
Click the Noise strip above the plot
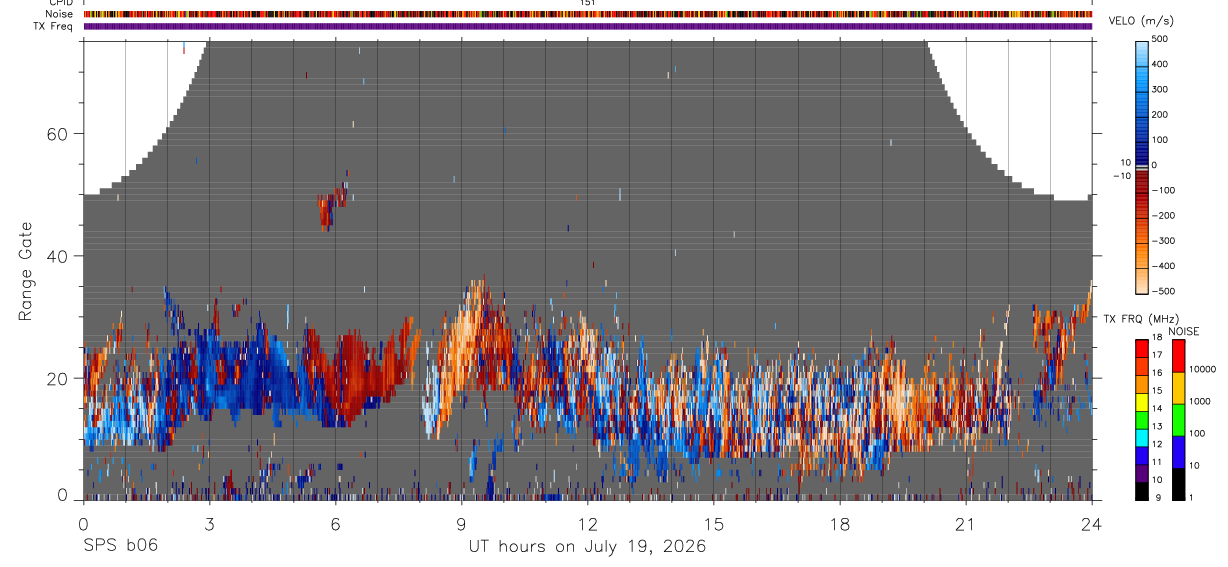[588, 14]
